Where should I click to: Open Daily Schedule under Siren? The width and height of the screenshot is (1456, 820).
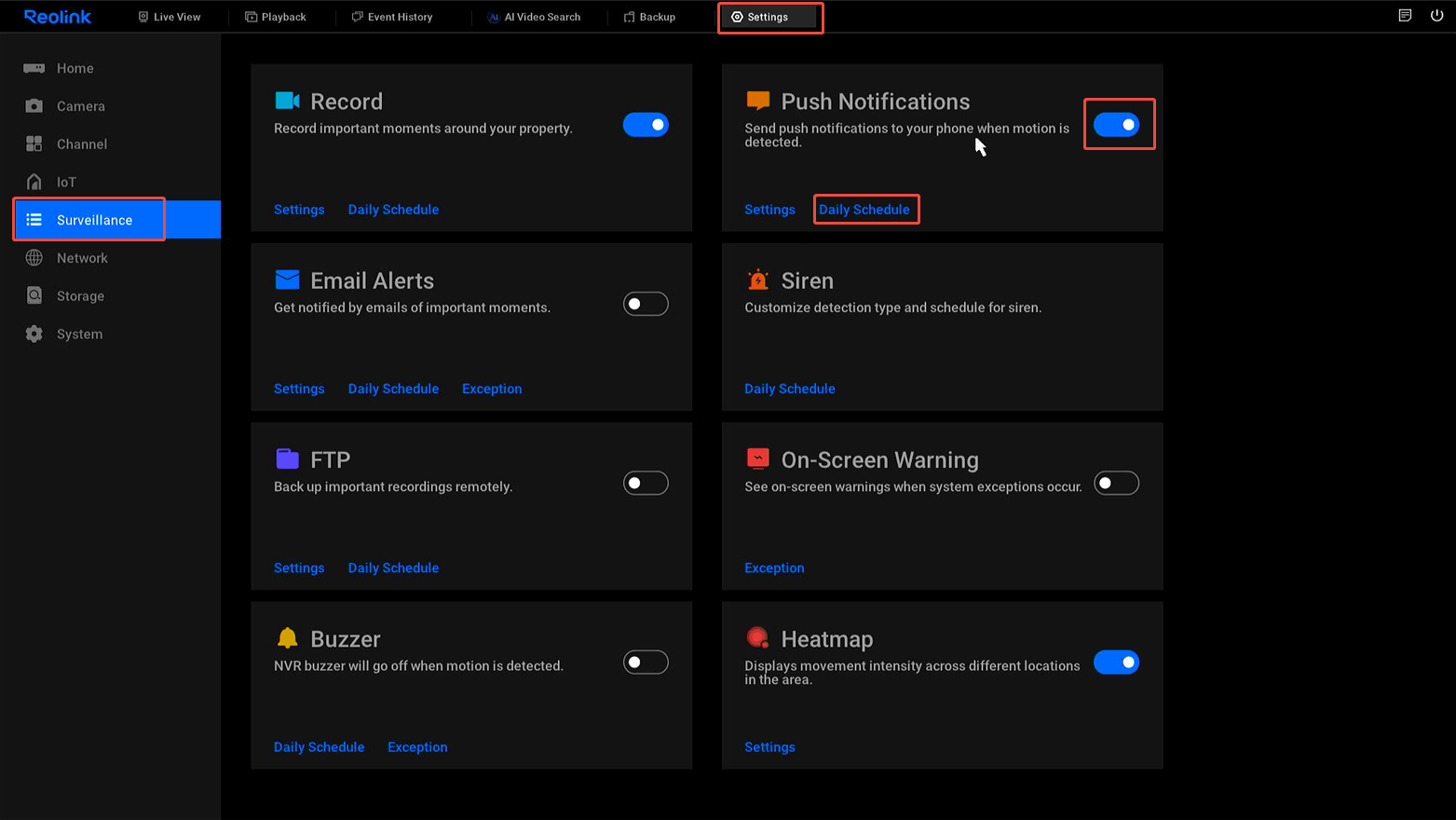click(x=789, y=389)
